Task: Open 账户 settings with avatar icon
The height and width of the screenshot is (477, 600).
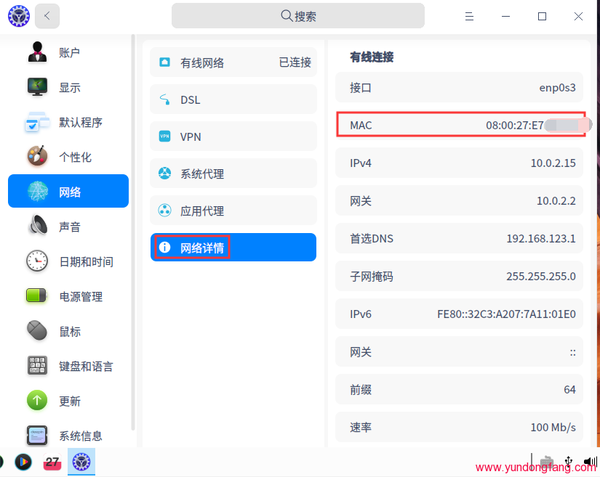Action: [x=37, y=52]
